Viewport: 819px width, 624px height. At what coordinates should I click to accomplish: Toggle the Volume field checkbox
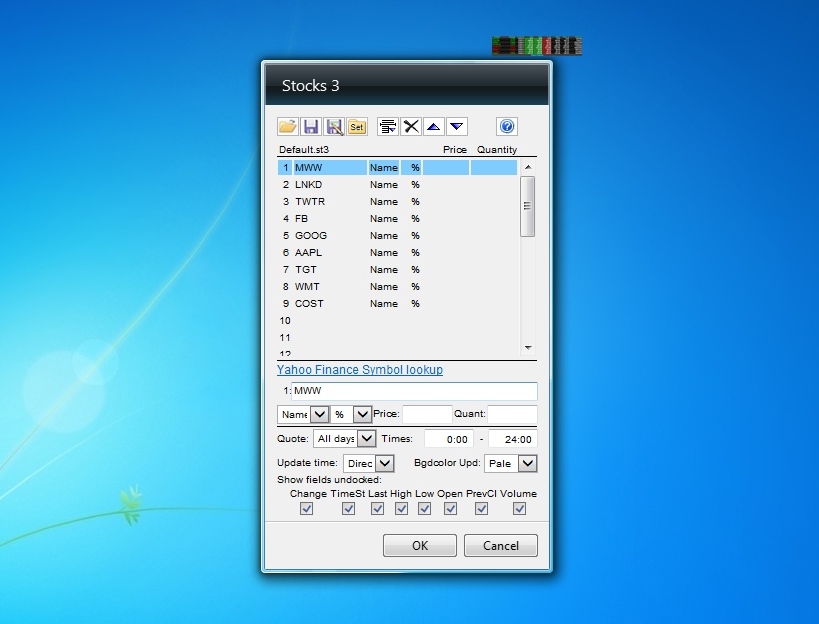pos(519,509)
